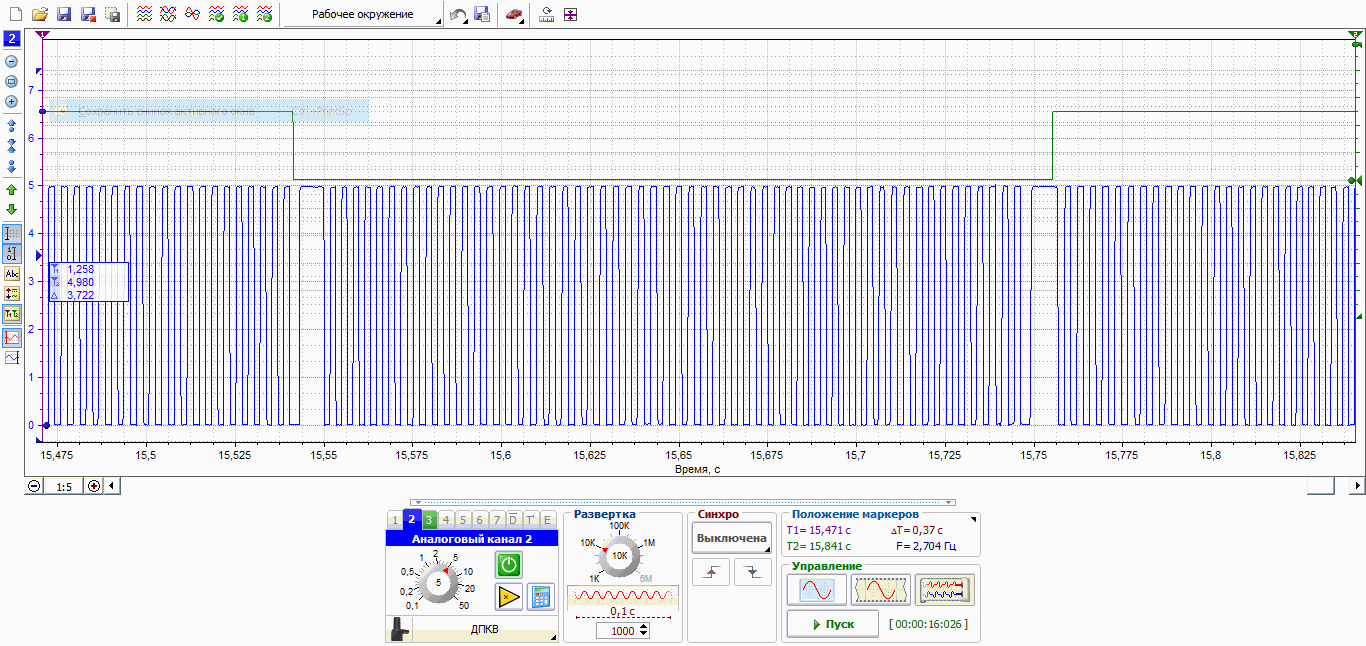This screenshot has width=1366, height=646.
Task: Select rising edge trigger icon
Action: click(x=710, y=573)
